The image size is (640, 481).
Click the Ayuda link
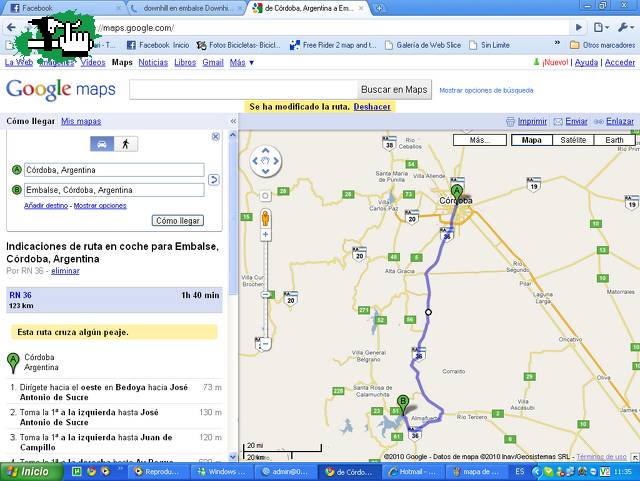tap(586, 62)
